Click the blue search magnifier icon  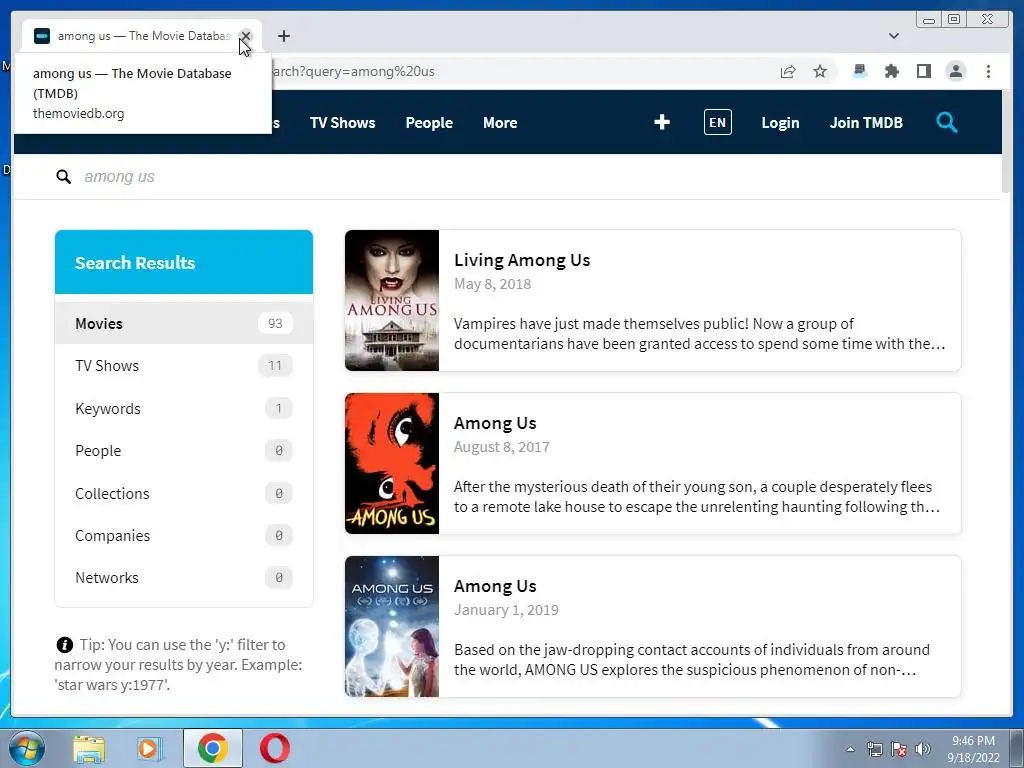(946, 122)
